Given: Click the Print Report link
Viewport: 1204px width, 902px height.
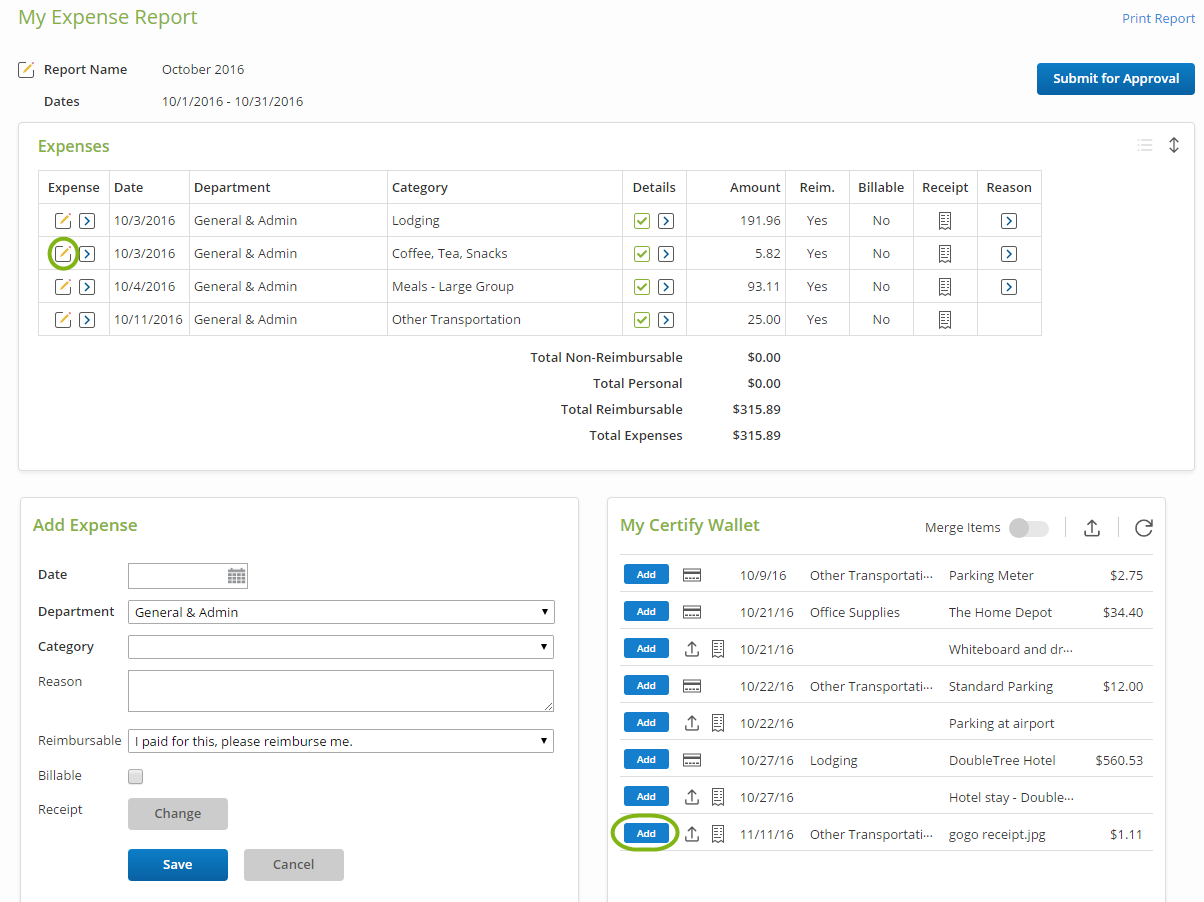Looking at the screenshot, I should coord(1158,19).
